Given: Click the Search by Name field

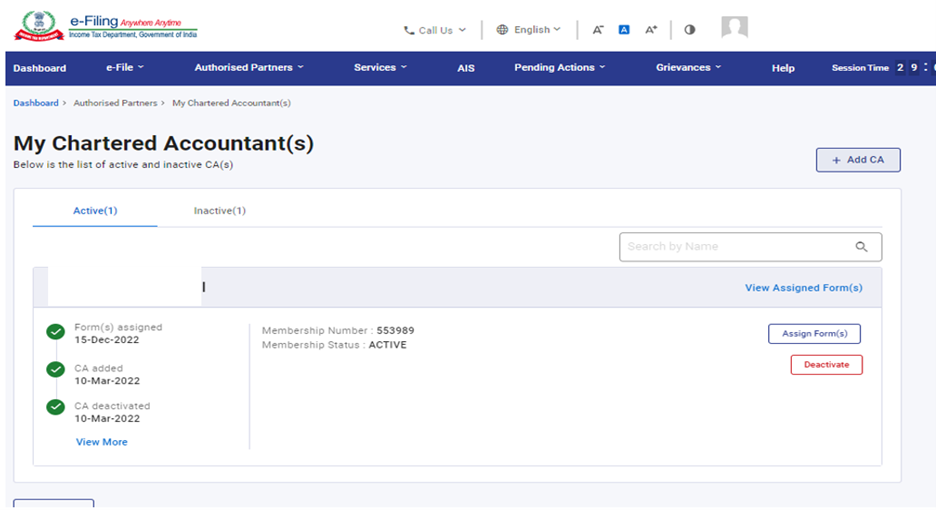Looking at the screenshot, I should 735,247.
